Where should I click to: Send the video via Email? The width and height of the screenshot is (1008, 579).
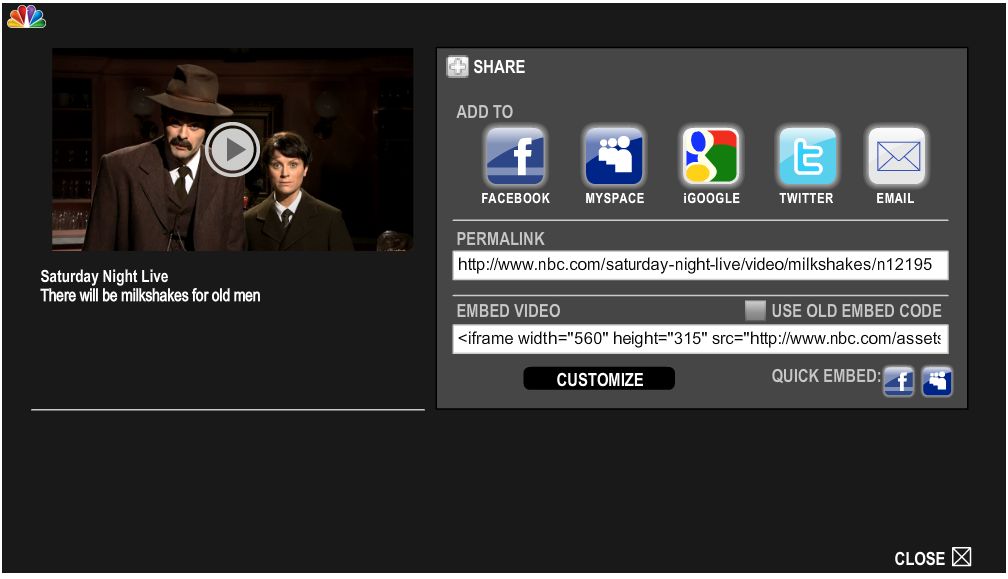(x=896, y=155)
